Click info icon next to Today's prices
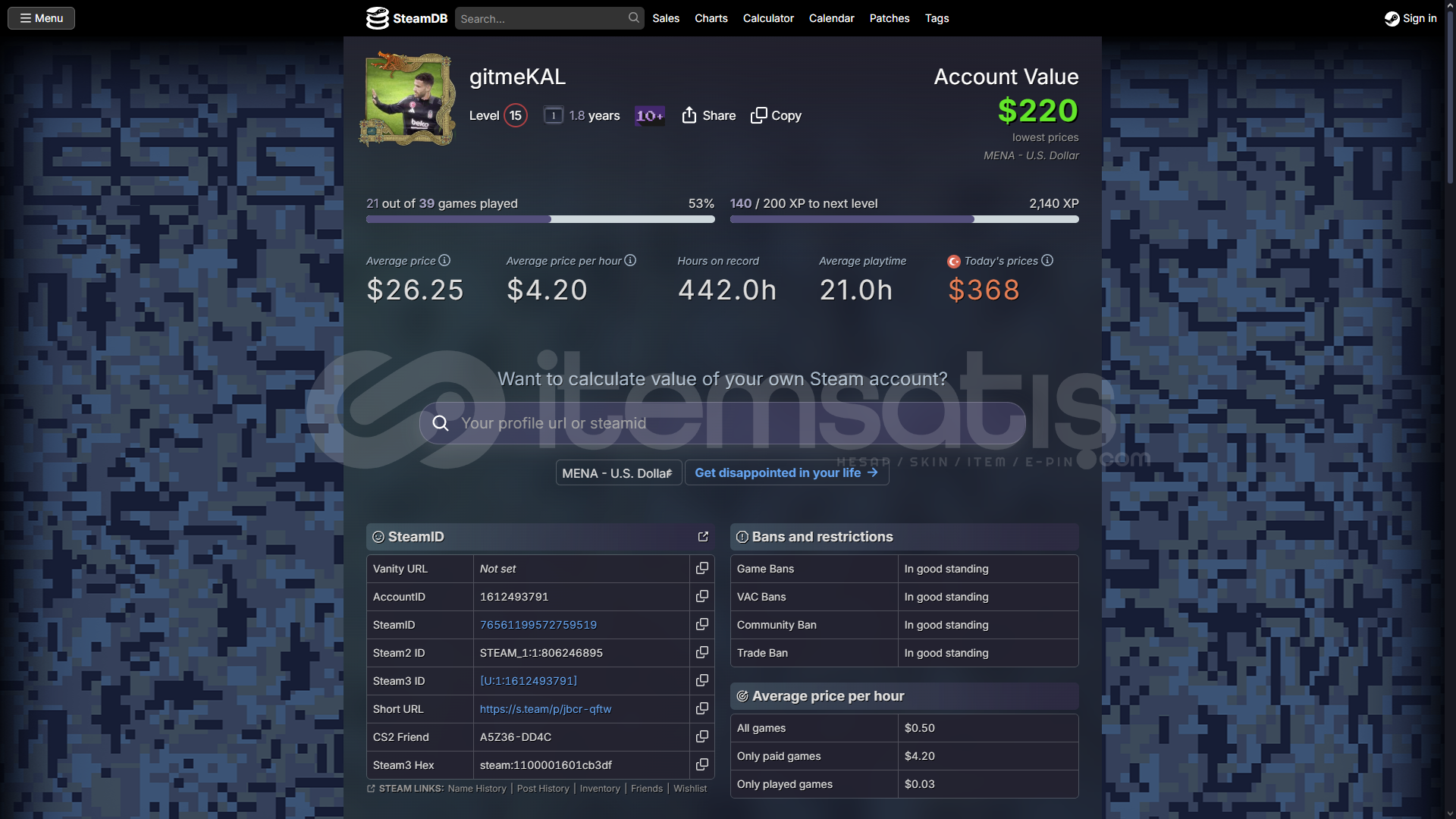The height and width of the screenshot is (819, 1456). pos(1047,260)
